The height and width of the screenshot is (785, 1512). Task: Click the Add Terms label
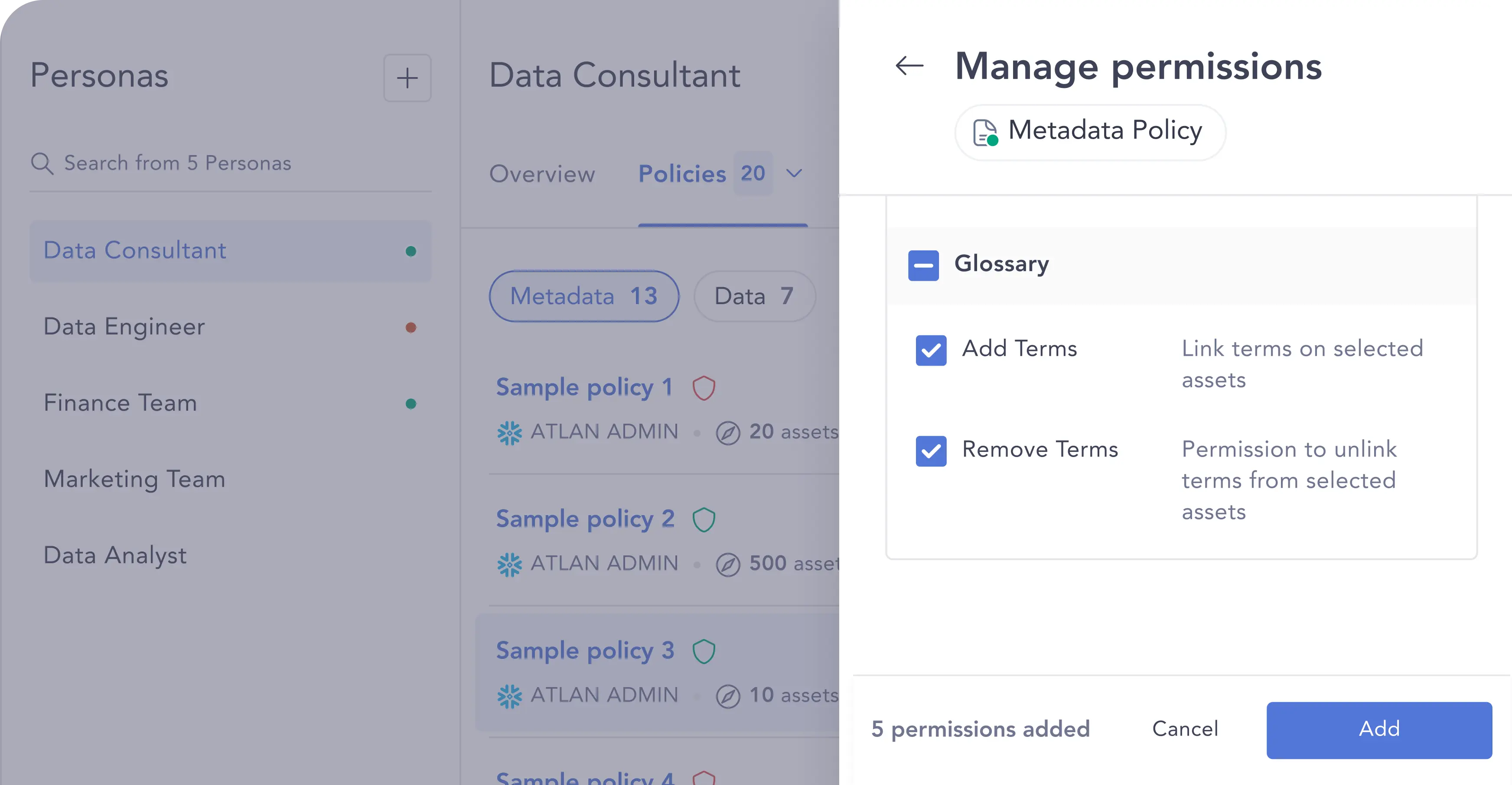[x=1020, y=349]
